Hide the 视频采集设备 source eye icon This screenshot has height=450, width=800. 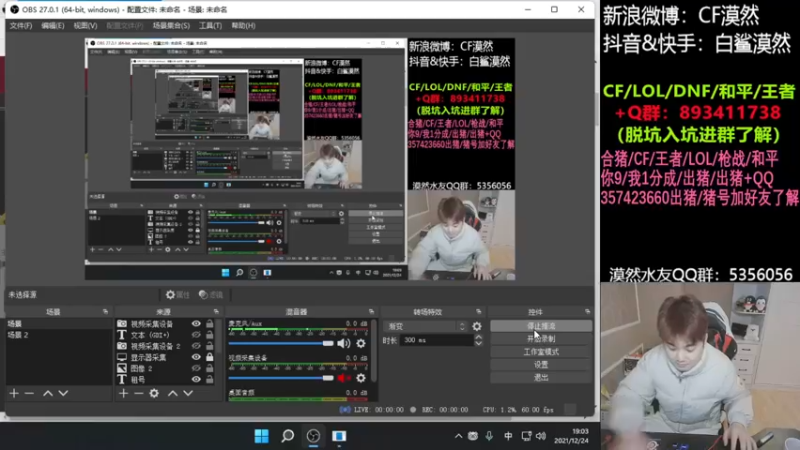coord(196,323)
